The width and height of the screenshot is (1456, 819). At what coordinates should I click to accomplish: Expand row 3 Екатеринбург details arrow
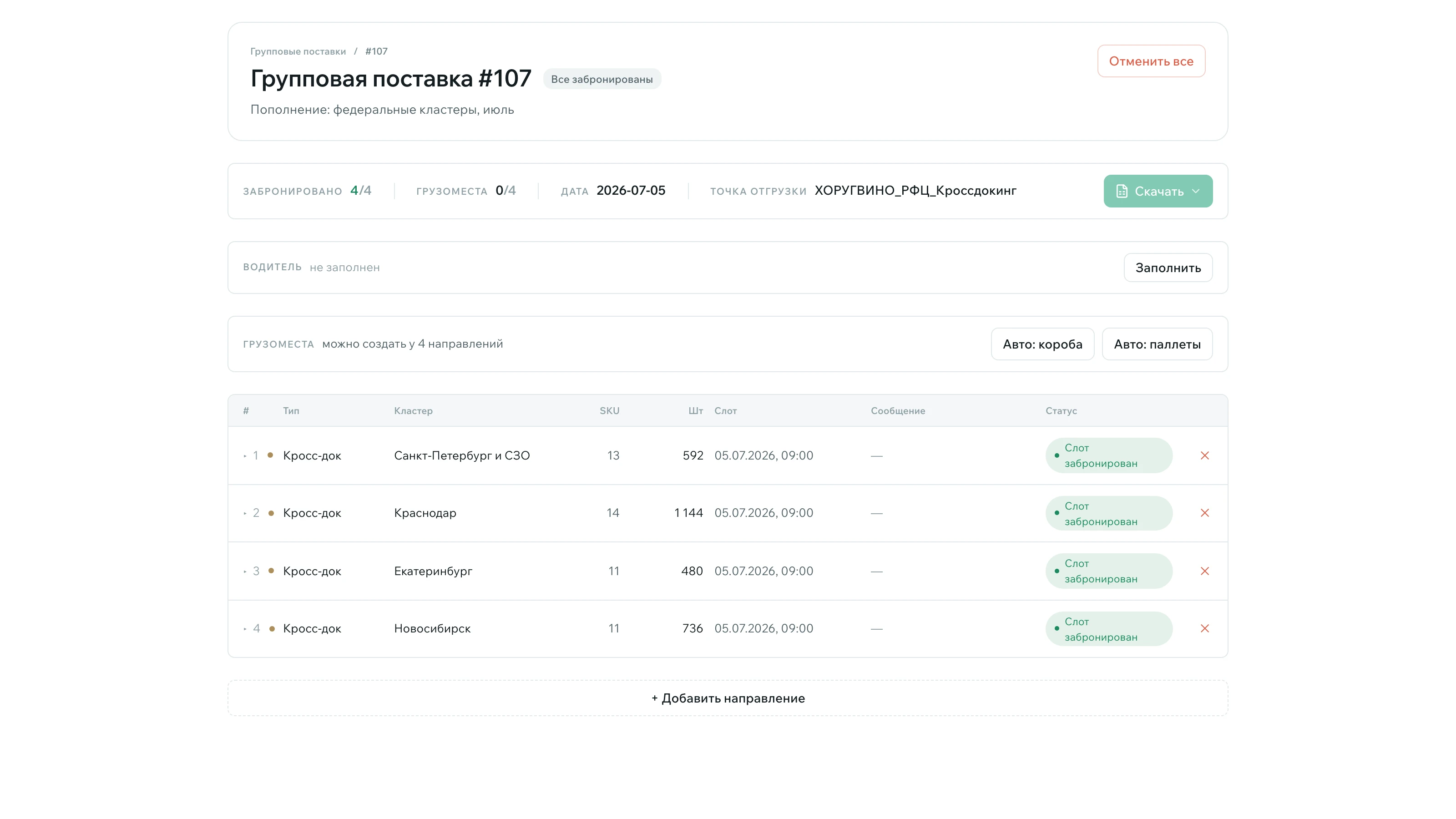[x=245, y=571]
